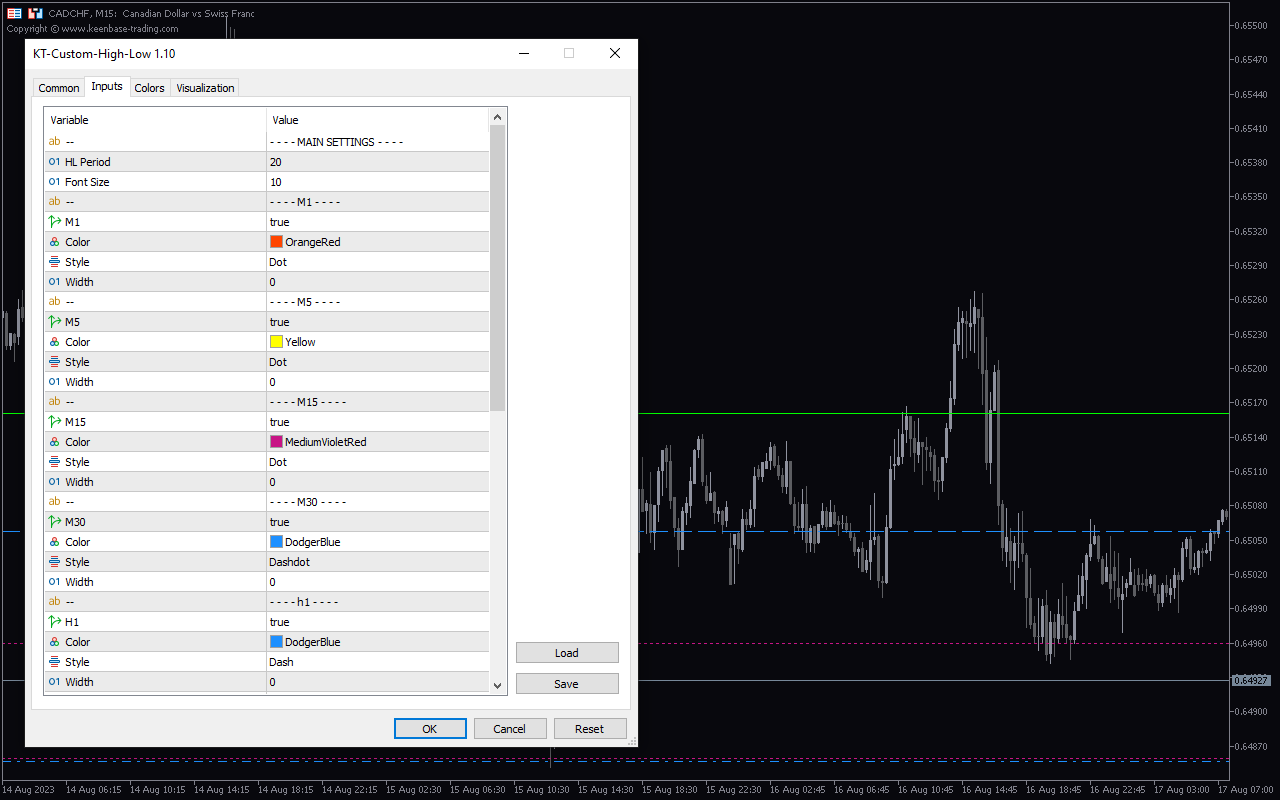Switch to the Colors tab
The width and height of the screenshot is (1280, 800).
(149, 88)
